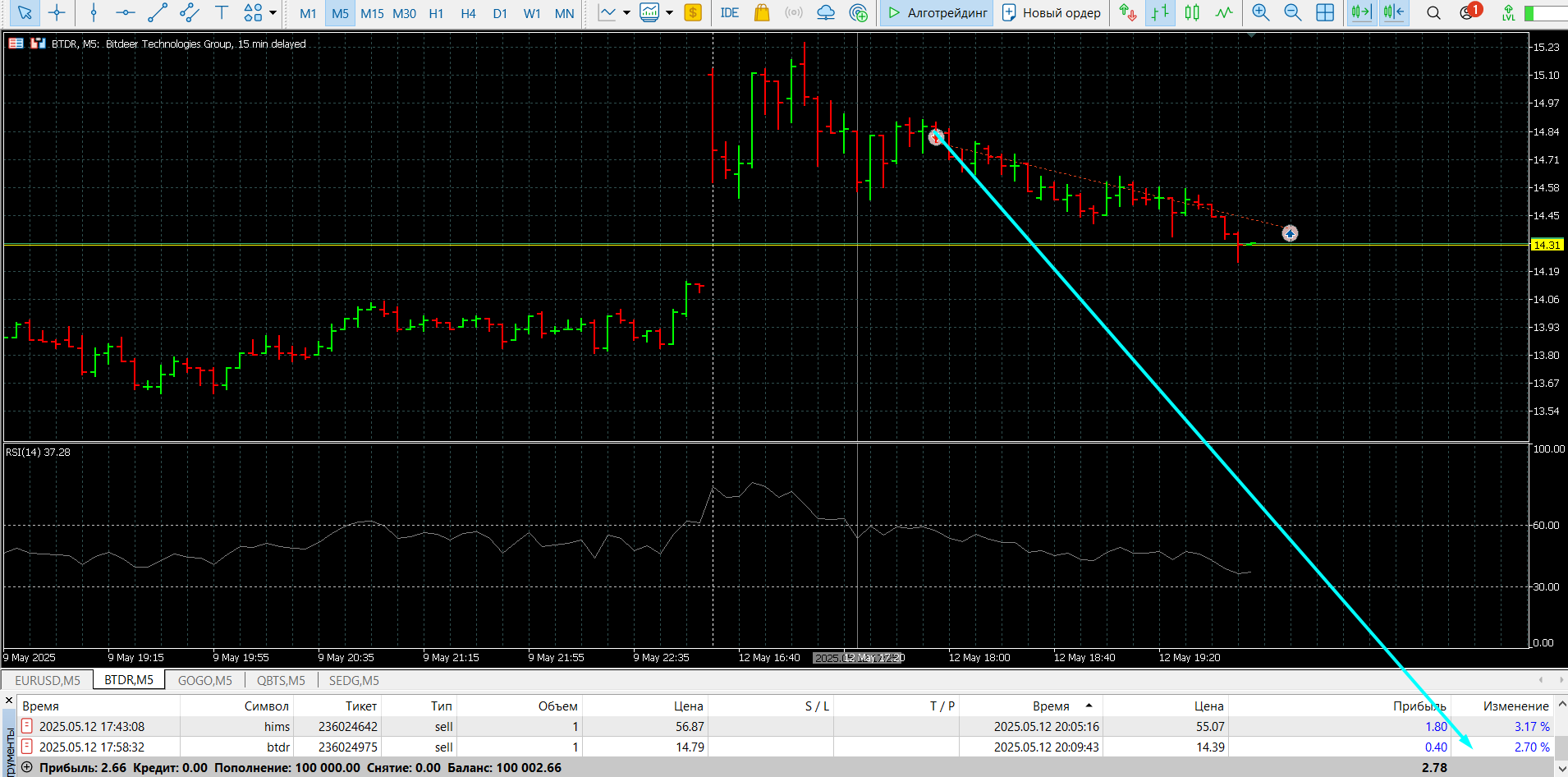Open the indicators list icon

click(607, 12)
